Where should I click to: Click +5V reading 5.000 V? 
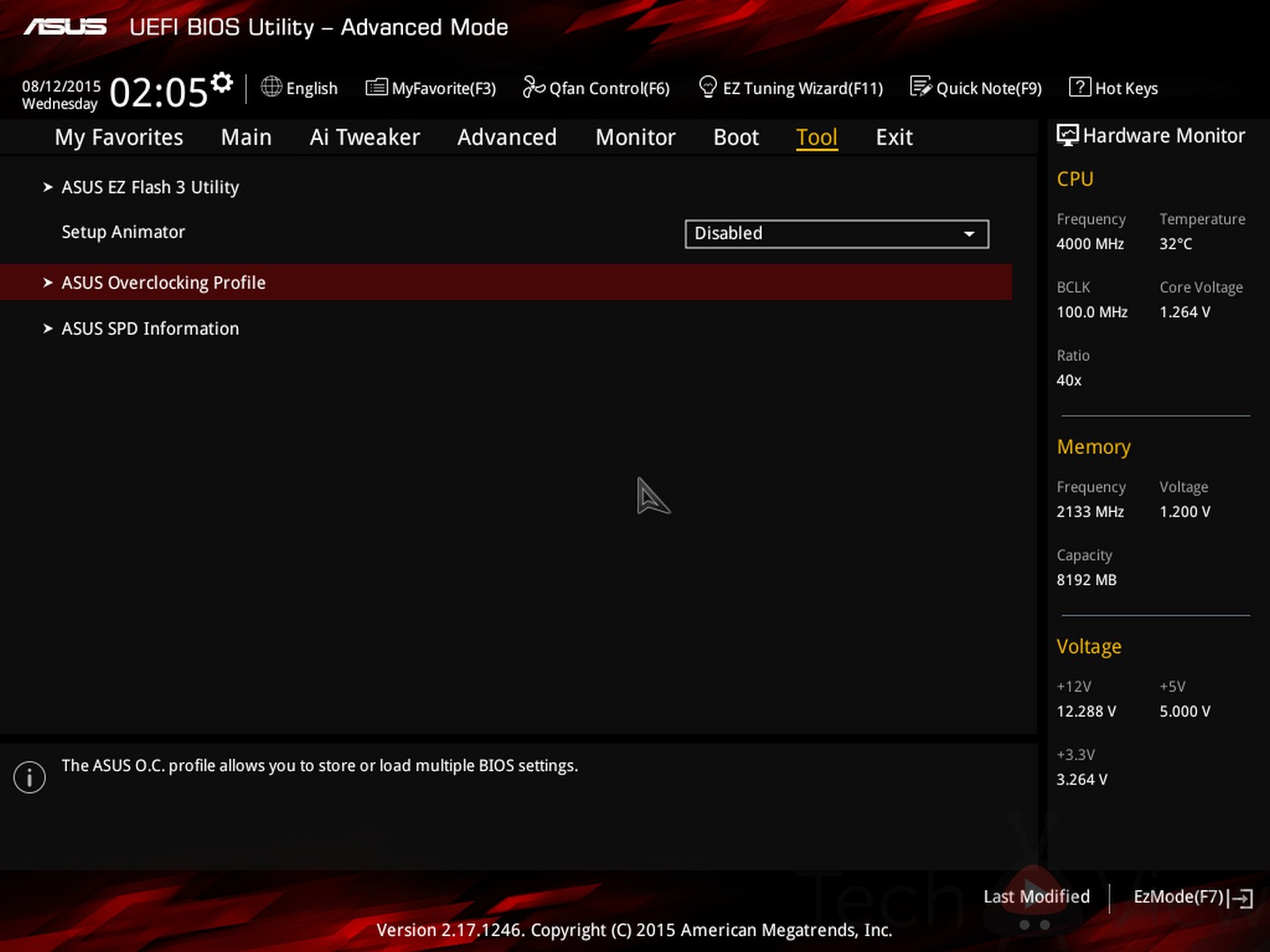[x=1184, y=711]
